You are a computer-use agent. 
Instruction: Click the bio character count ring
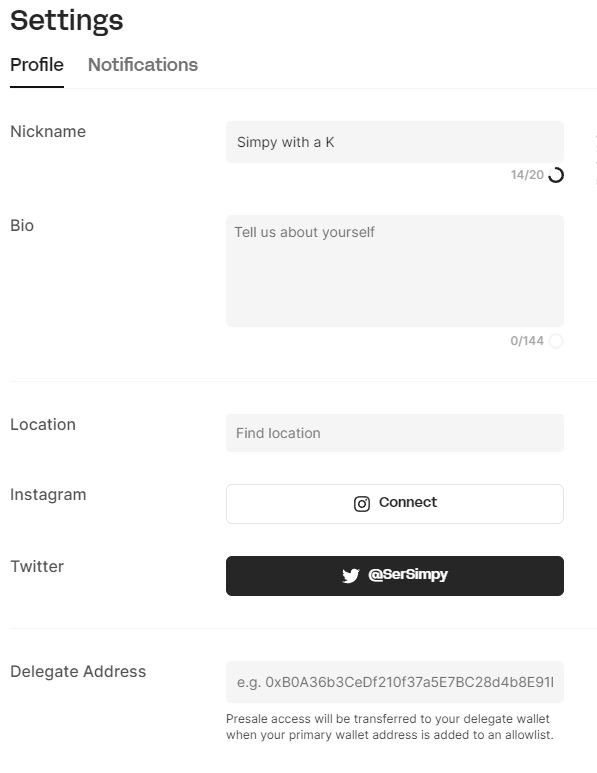point(556,341)
